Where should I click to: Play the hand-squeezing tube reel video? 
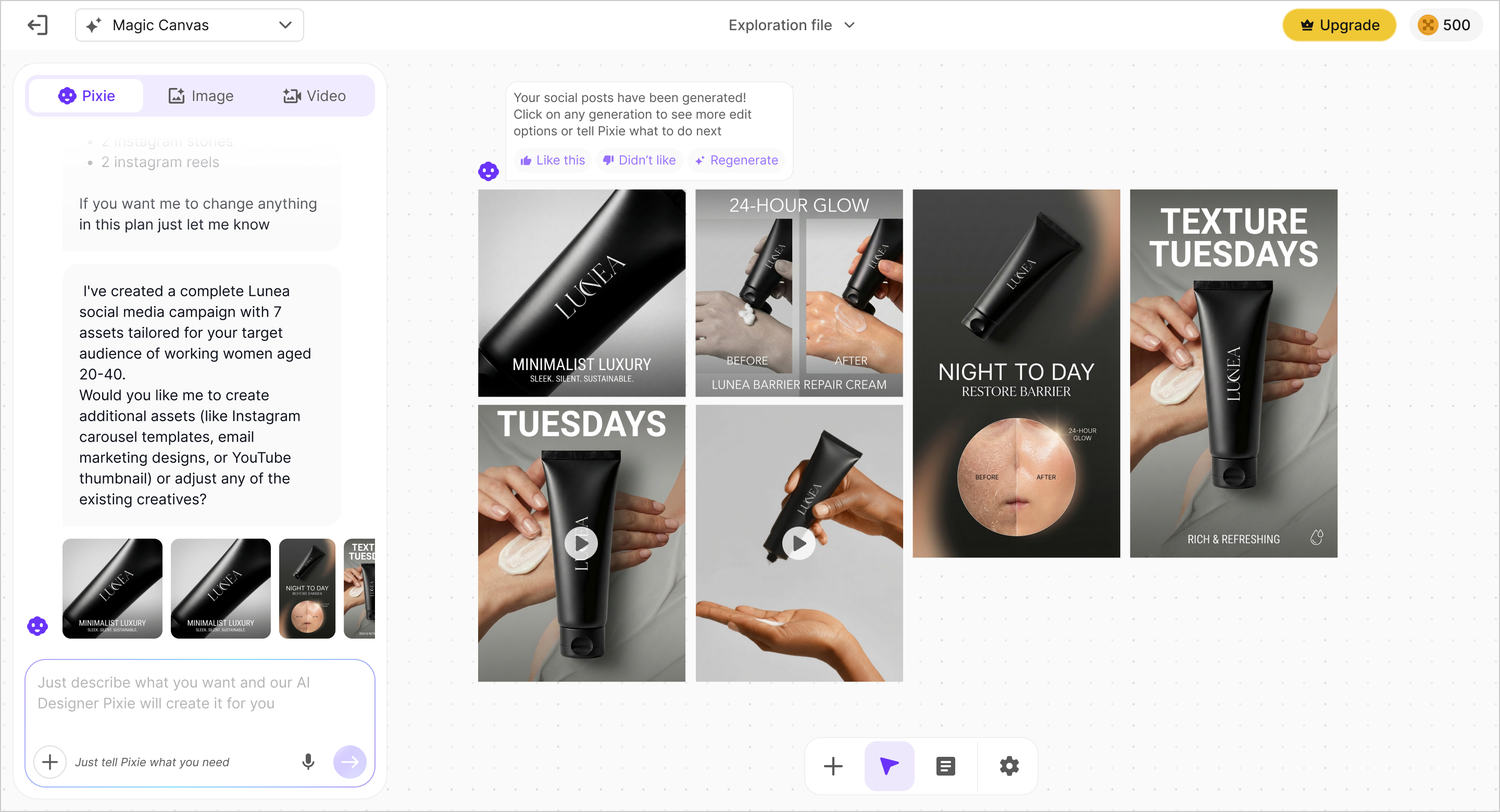pyautogui.click(x=799, y=543)
